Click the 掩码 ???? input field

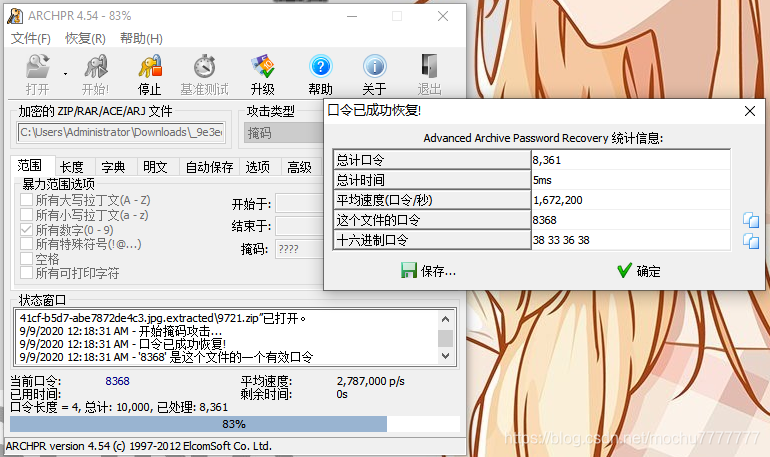point(299,249)
